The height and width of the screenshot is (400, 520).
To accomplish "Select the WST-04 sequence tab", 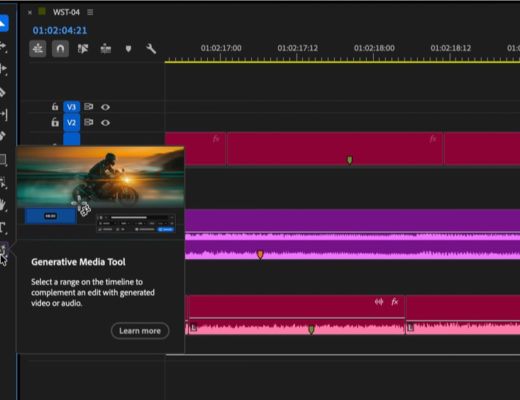I will click(66, 12).
